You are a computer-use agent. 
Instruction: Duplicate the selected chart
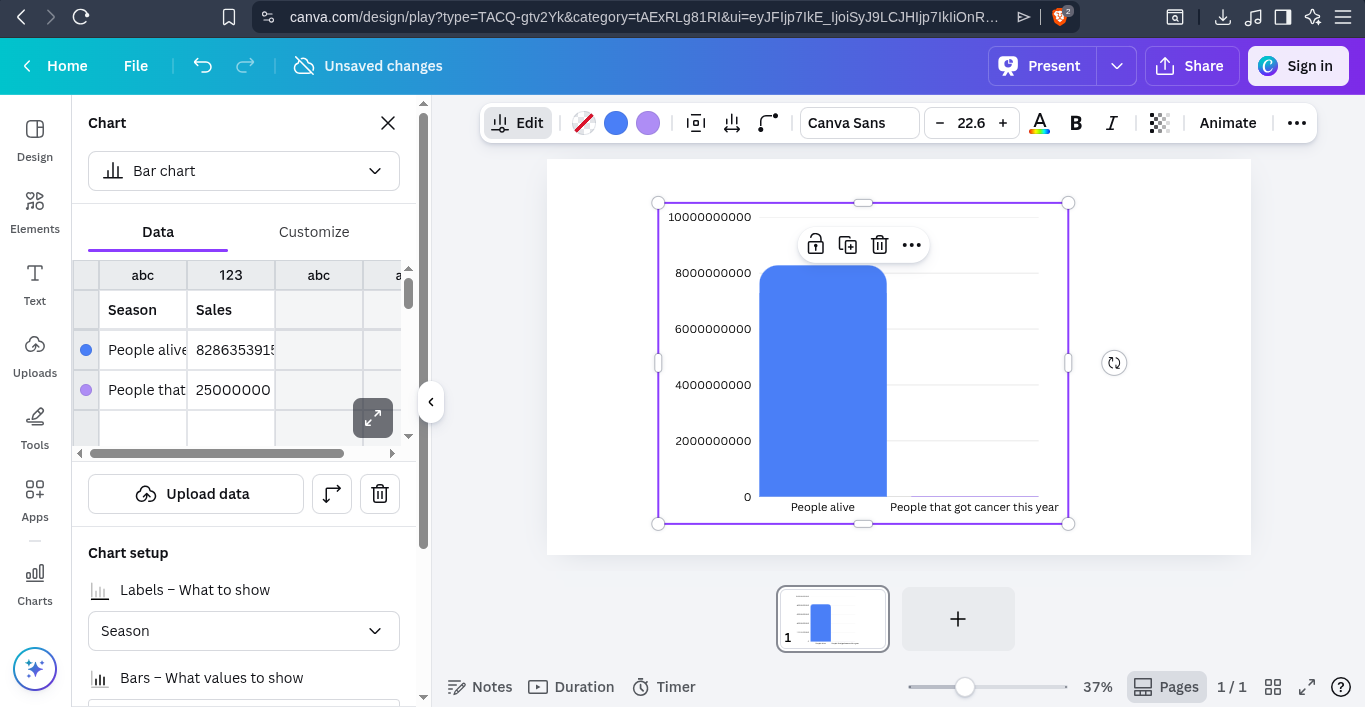coord(848,245)
